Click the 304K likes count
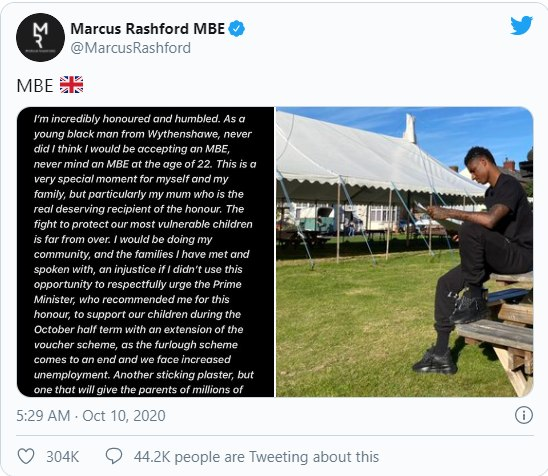The height and width of the screenshot is (476, 548). pyautogui.click(x=63, y=457)
